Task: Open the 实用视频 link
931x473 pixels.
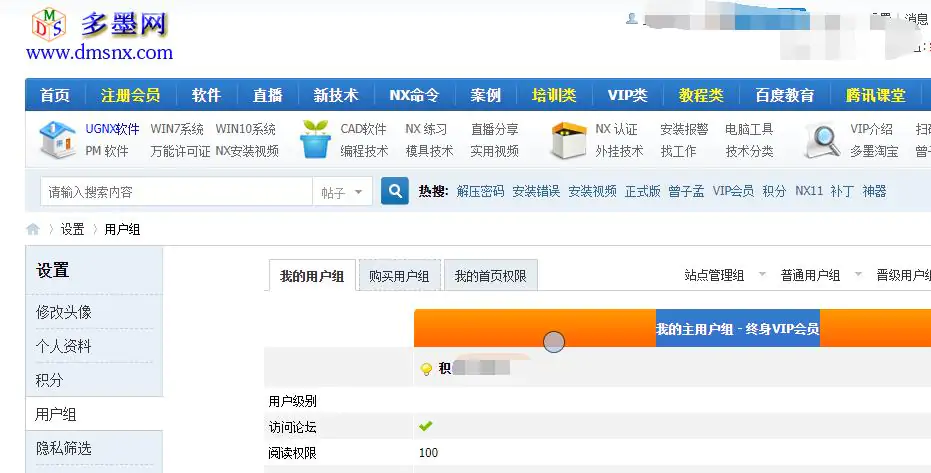Action: click(495, 151)
